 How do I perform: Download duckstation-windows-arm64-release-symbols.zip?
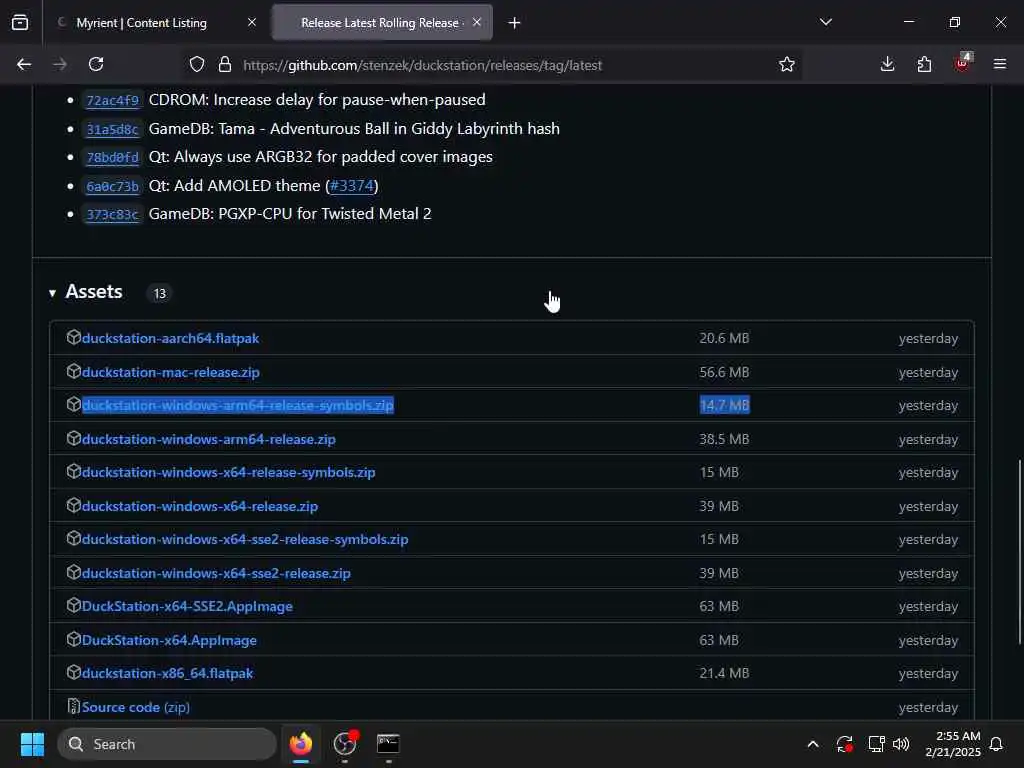pyautogui.click(x=238, y=406)
